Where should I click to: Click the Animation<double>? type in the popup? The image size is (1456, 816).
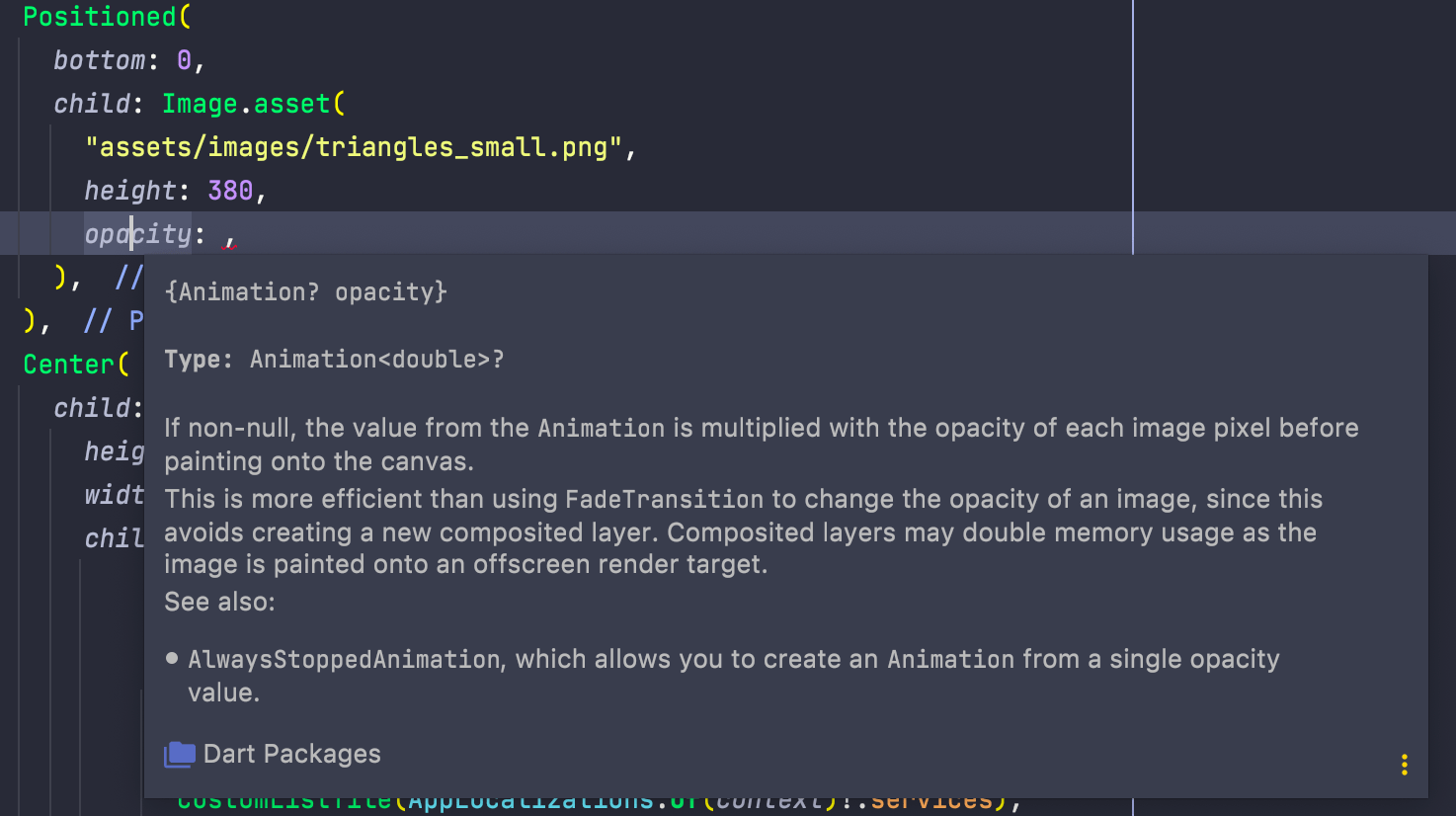pyautogui.click(x=376, y=360)
